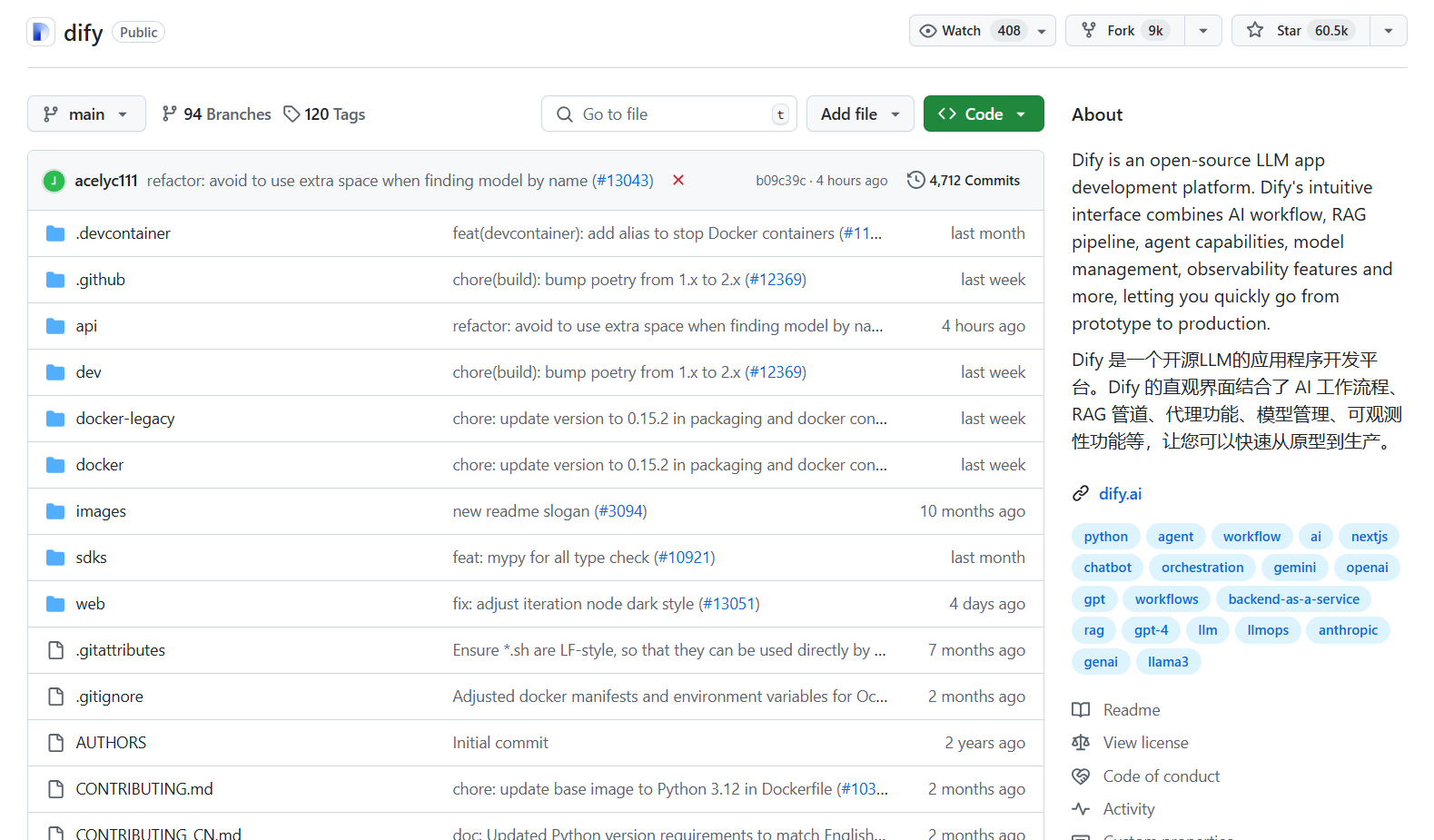Viewport: 1434px width, 840px height.
Task: Open the green Code dropdown
Action: pos(984,114)
